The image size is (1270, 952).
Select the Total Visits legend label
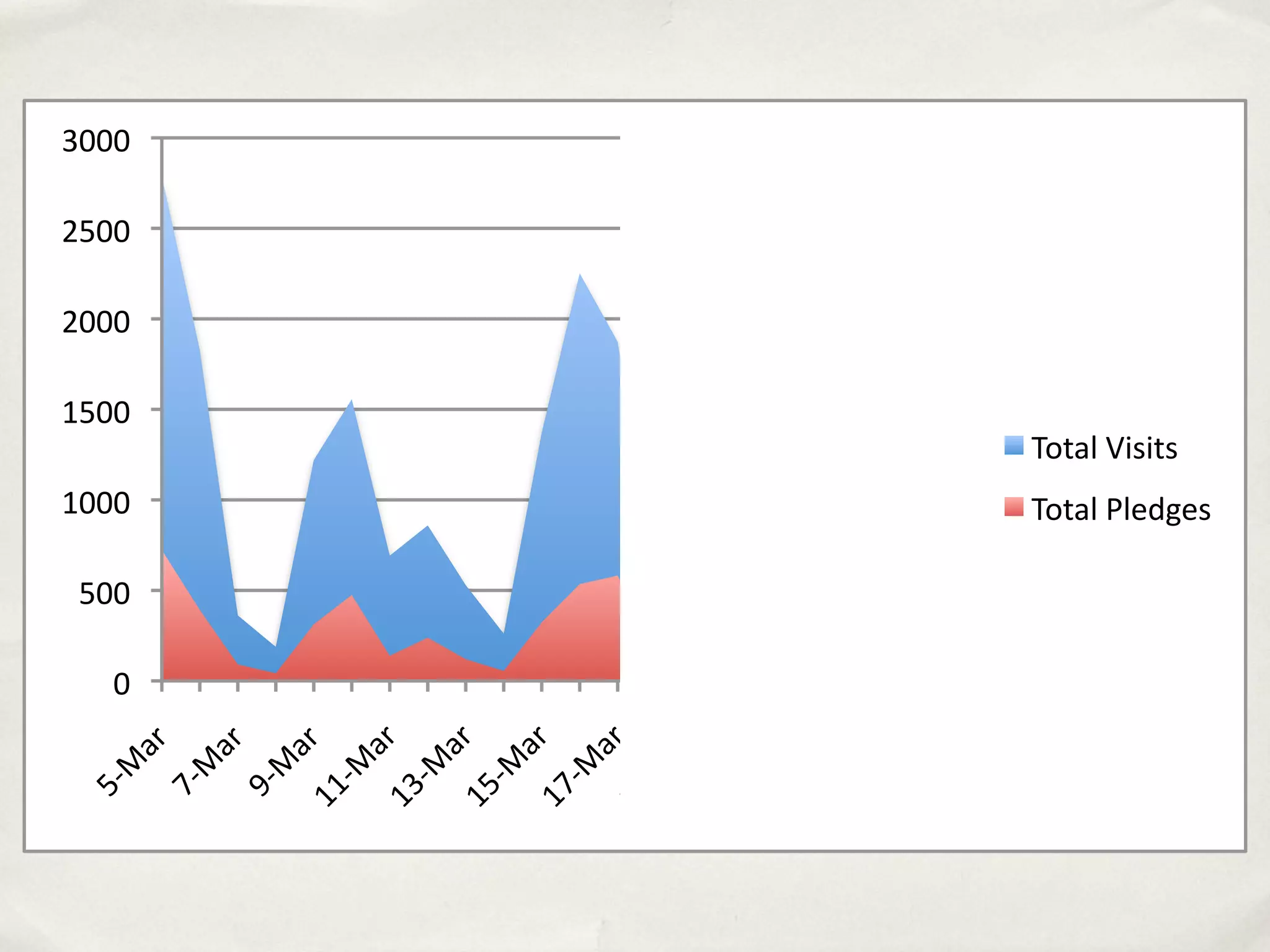point(1104,448)
